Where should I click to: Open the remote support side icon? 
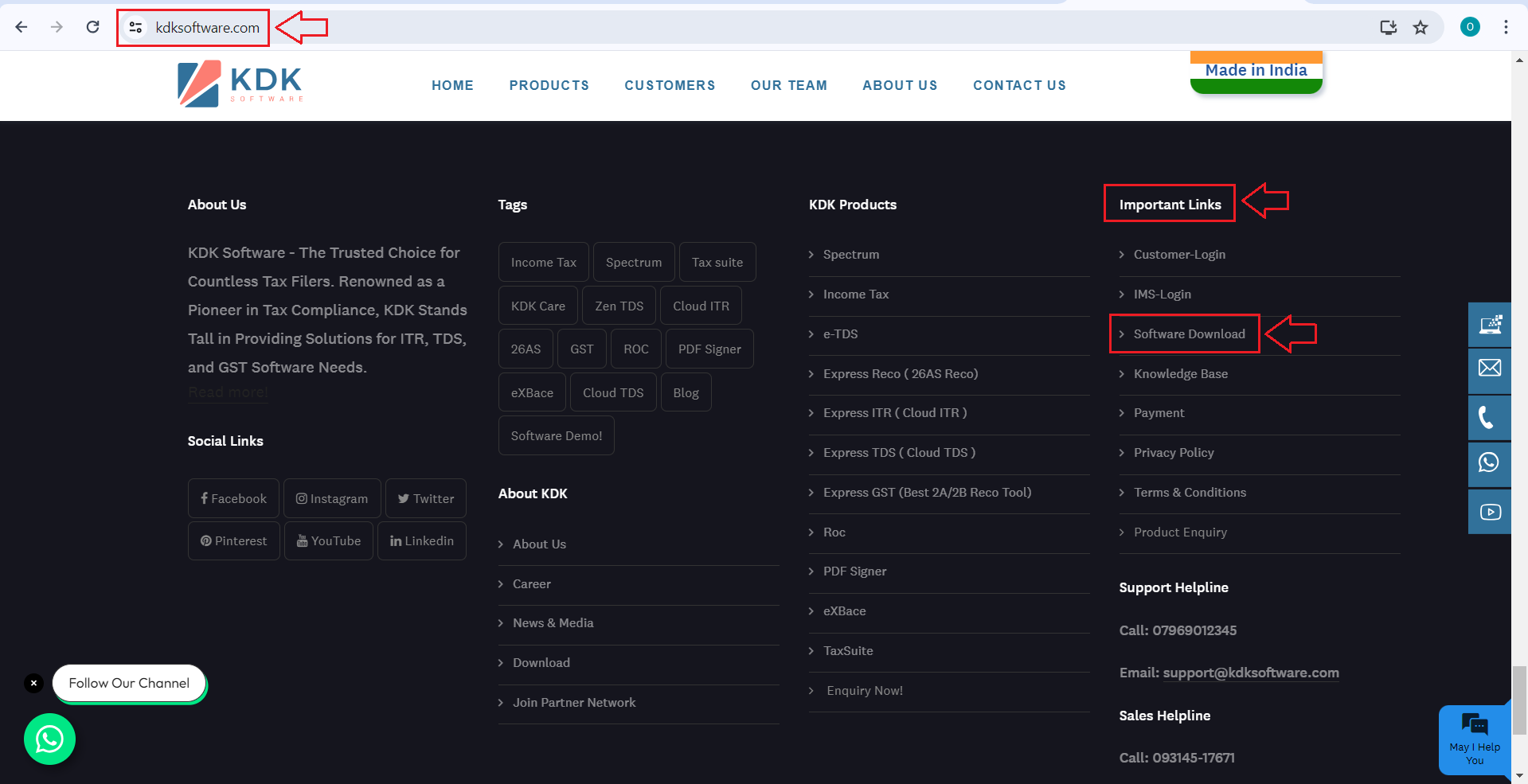[1490, 325]
